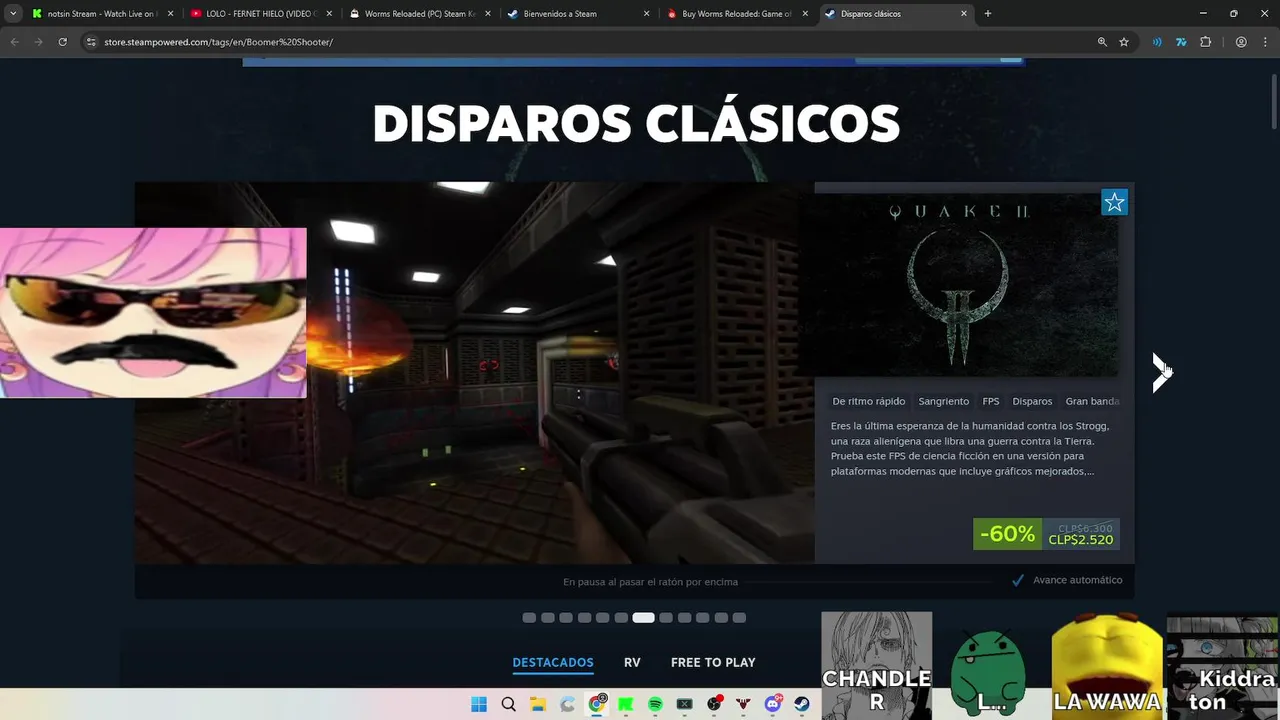Switch to Buy Worms Reloaded tab
This screenshot has width=1280, height=720.
point(736,14)
